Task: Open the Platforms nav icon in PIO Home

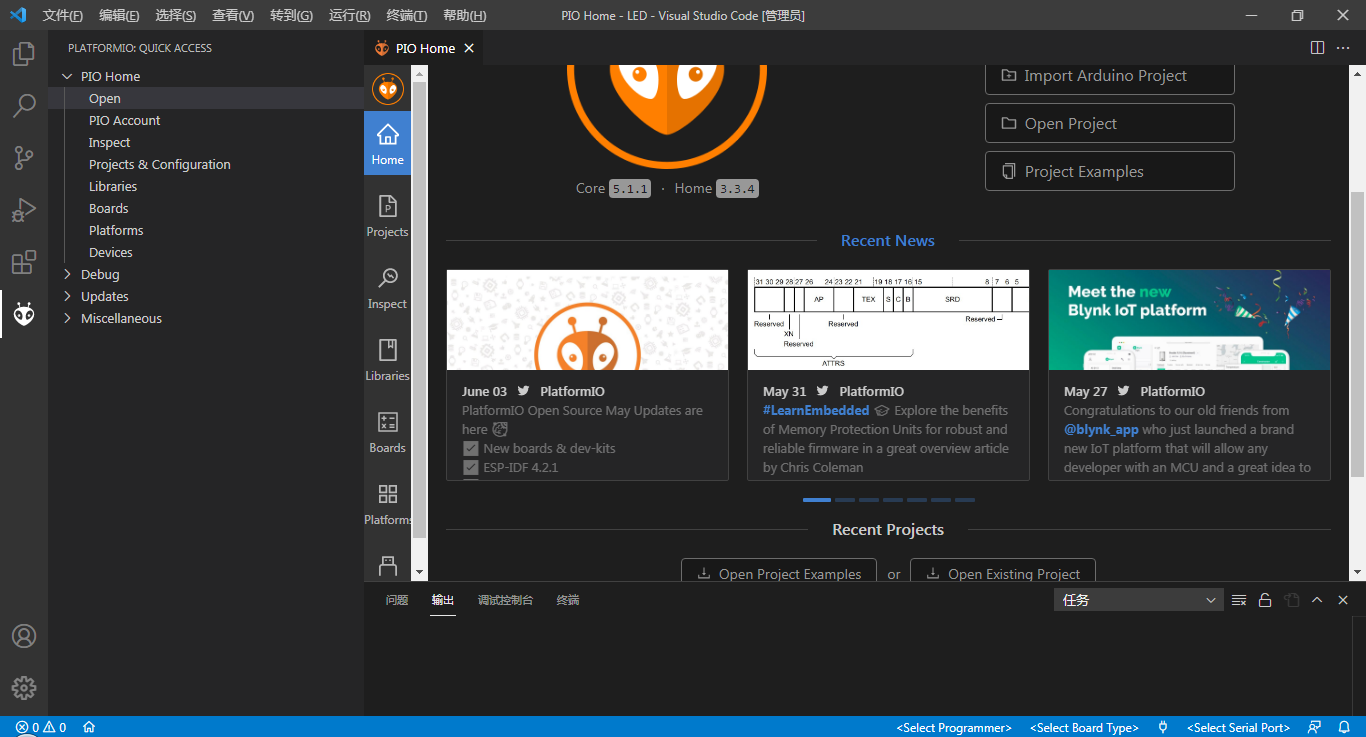Action: pyautogui.click(x=388, y=503)
